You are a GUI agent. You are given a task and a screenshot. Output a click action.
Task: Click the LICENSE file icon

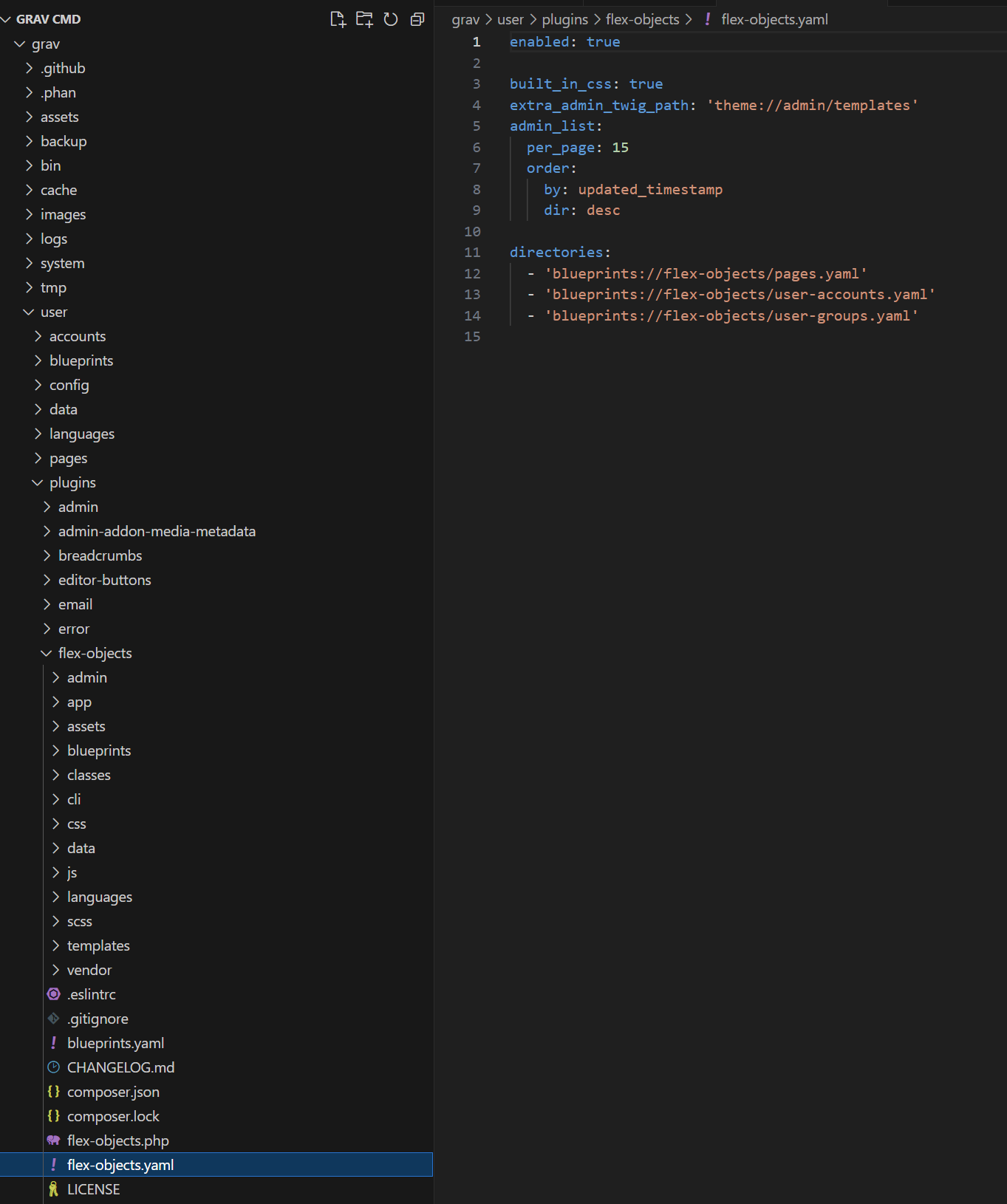pos(54,1189)
